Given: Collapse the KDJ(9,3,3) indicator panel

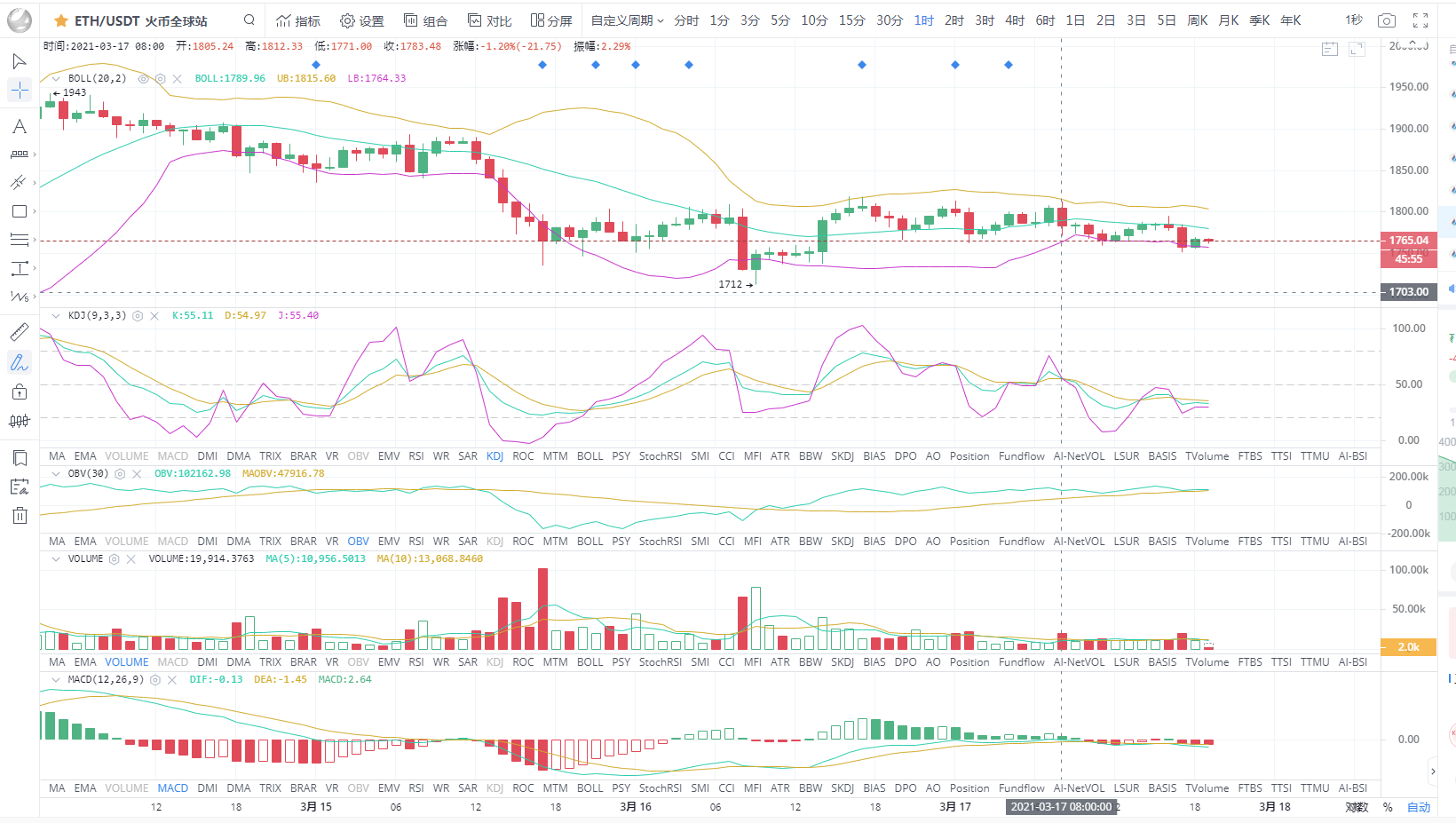Looking at the screenshot, I should pos(56,315).
